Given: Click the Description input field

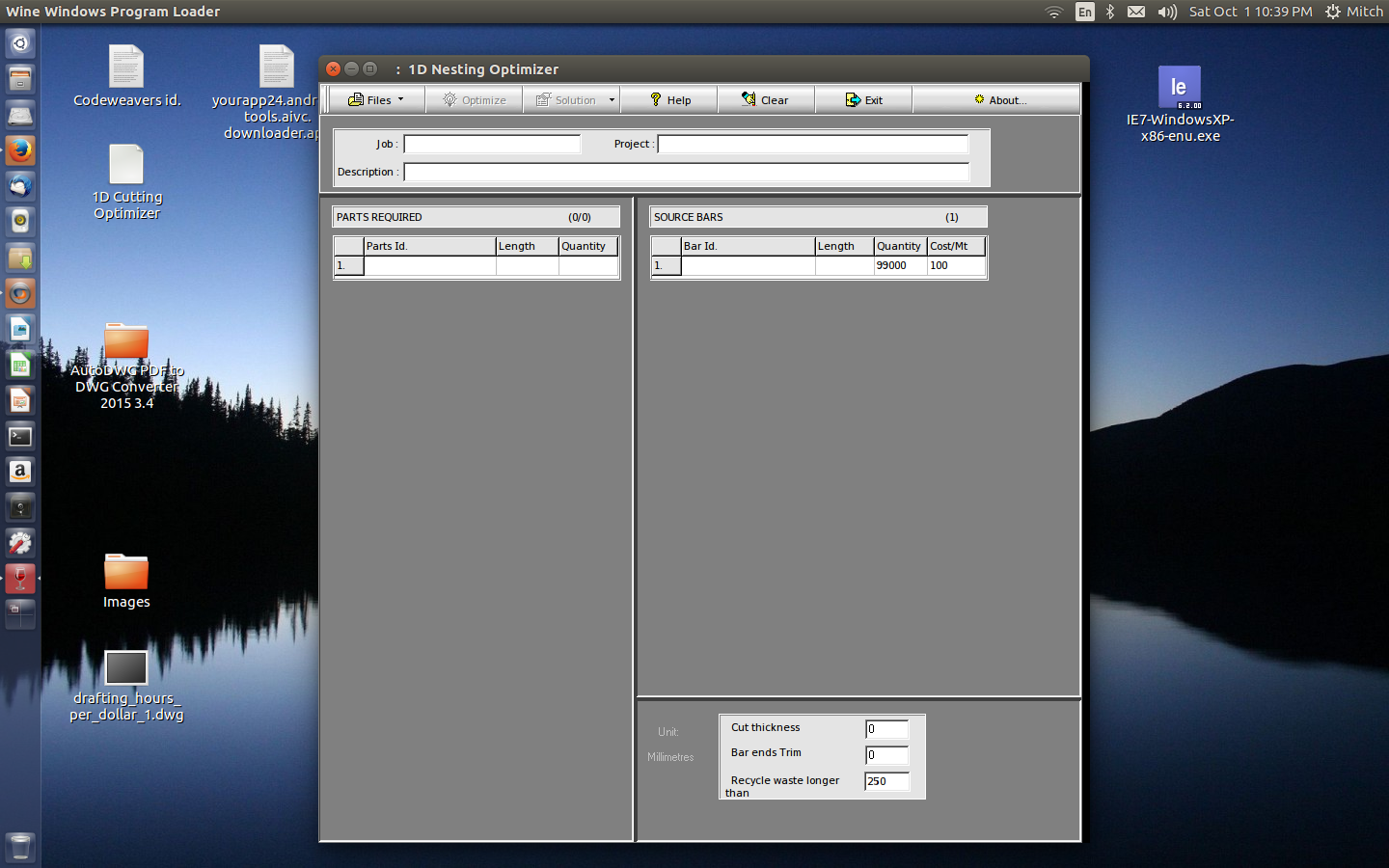Looking at the screenshot, I should (686, 171).
